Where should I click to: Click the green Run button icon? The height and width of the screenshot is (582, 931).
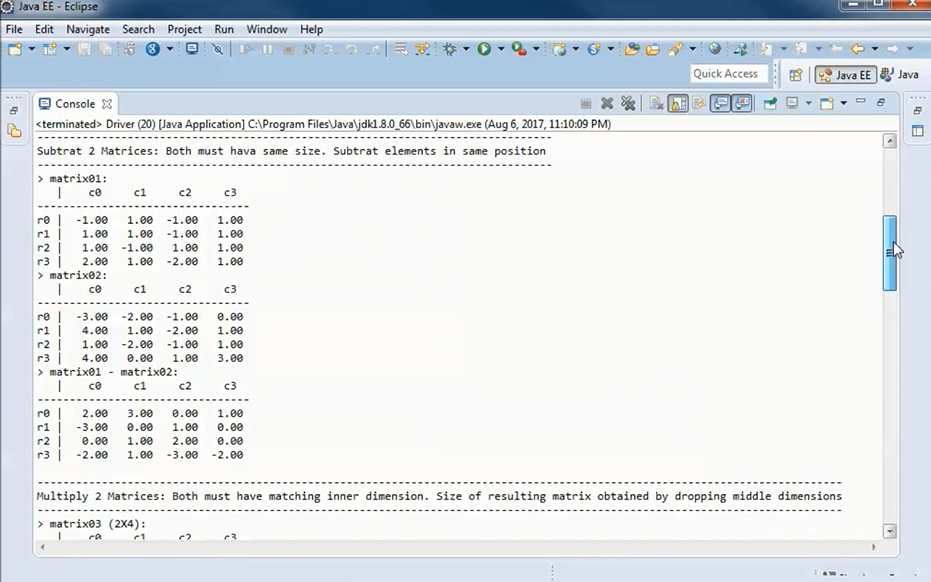(484, 49)
